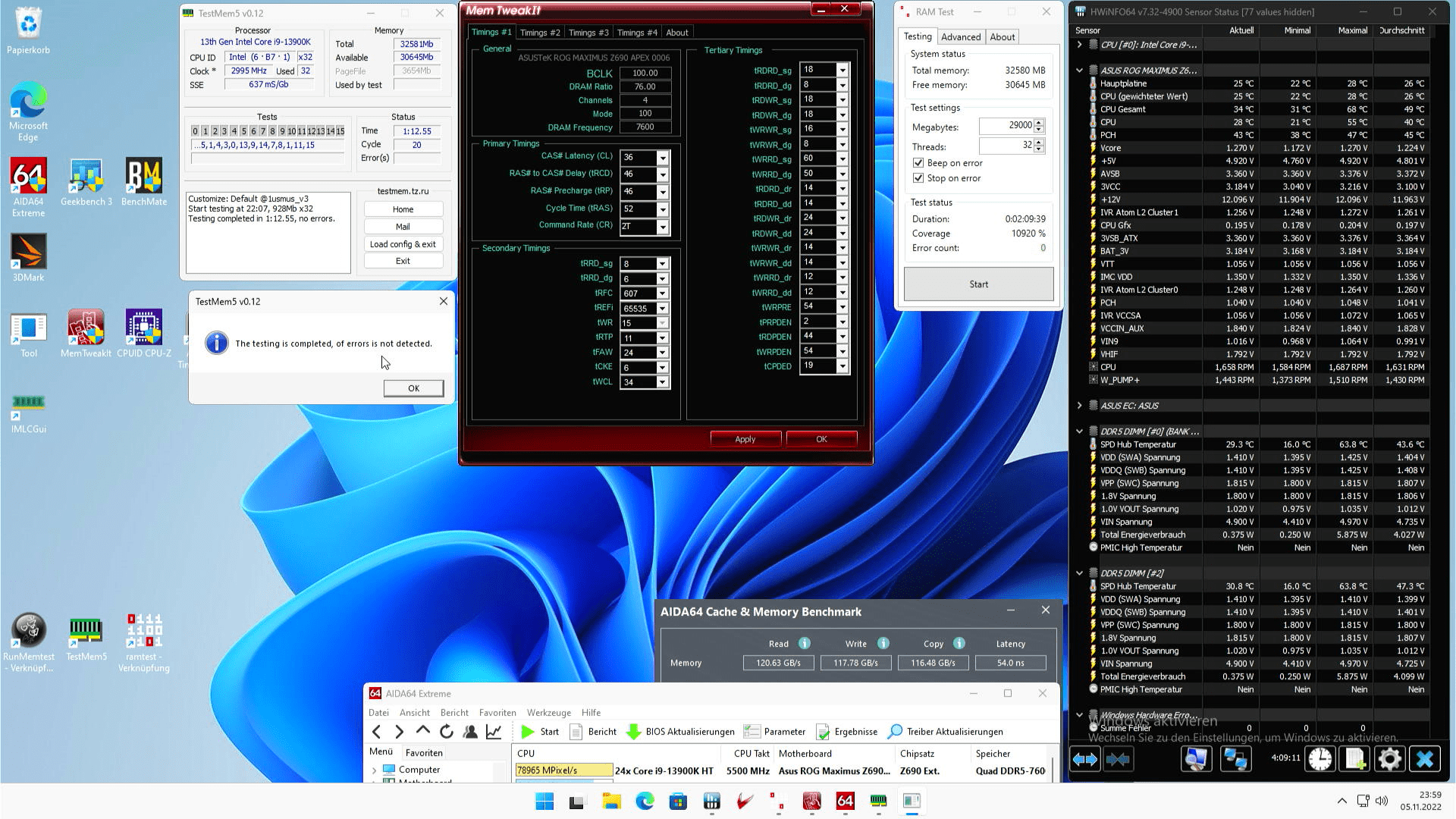Open the BenchMate desktop icon
Viewport: 1456px width, 819px height.
(x=143, y=182)
